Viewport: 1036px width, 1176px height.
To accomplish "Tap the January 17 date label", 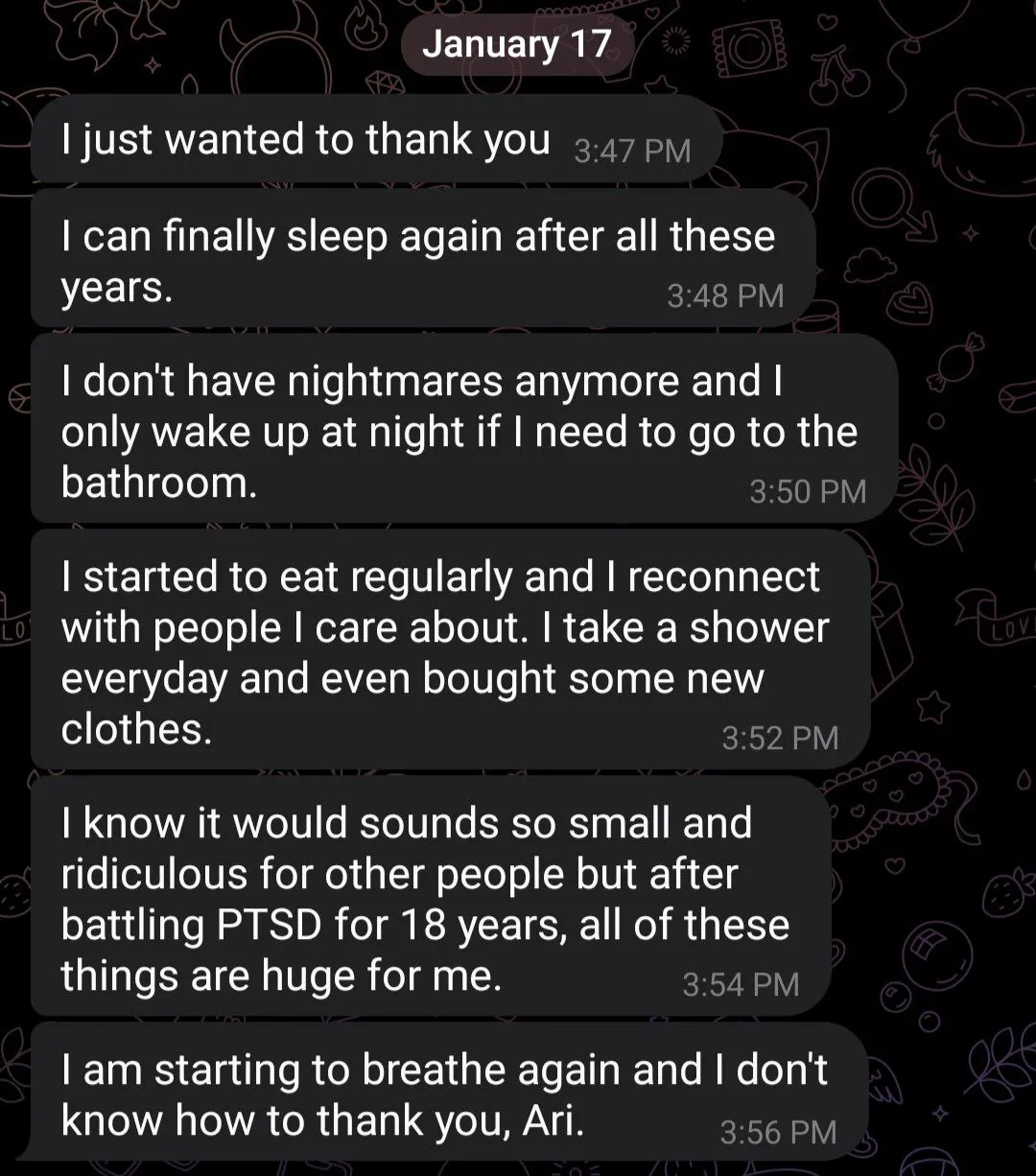I will pyautogui.click(x=516, y=44).
